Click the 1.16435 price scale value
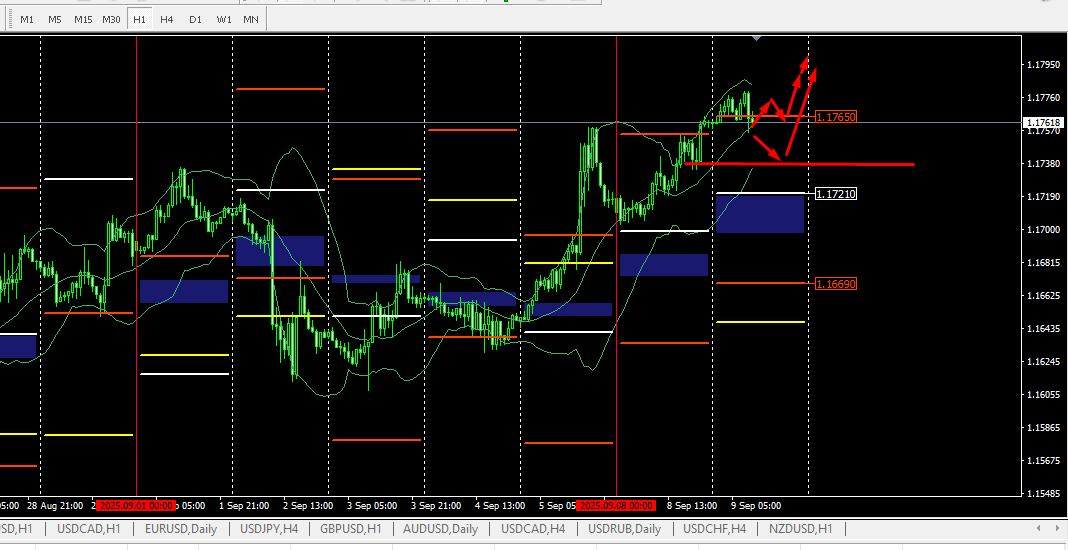This screenshot has height=550, width=1068. pyautogui.click(x=1043, y=329)
